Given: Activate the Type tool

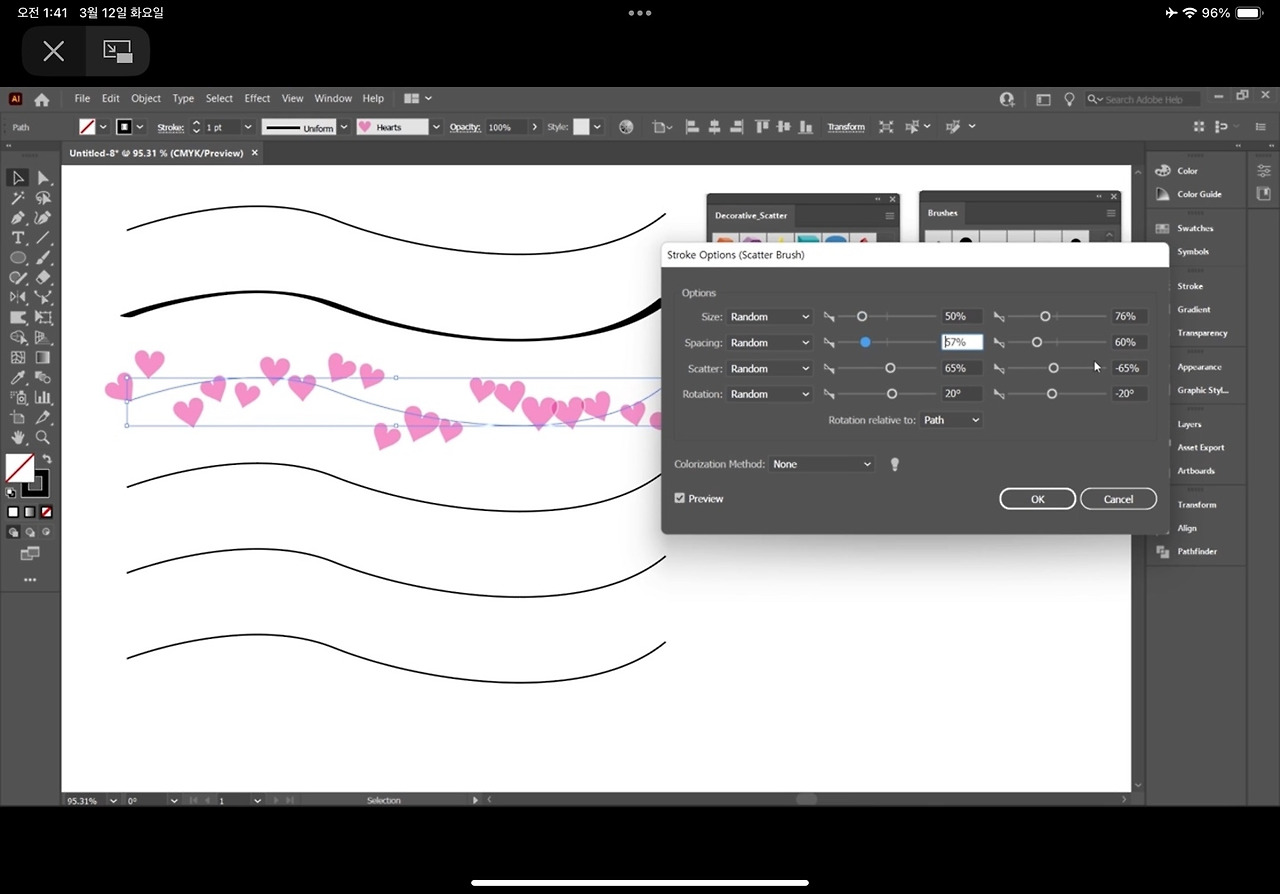Looking at the screenshot, I should coord(18,238).
